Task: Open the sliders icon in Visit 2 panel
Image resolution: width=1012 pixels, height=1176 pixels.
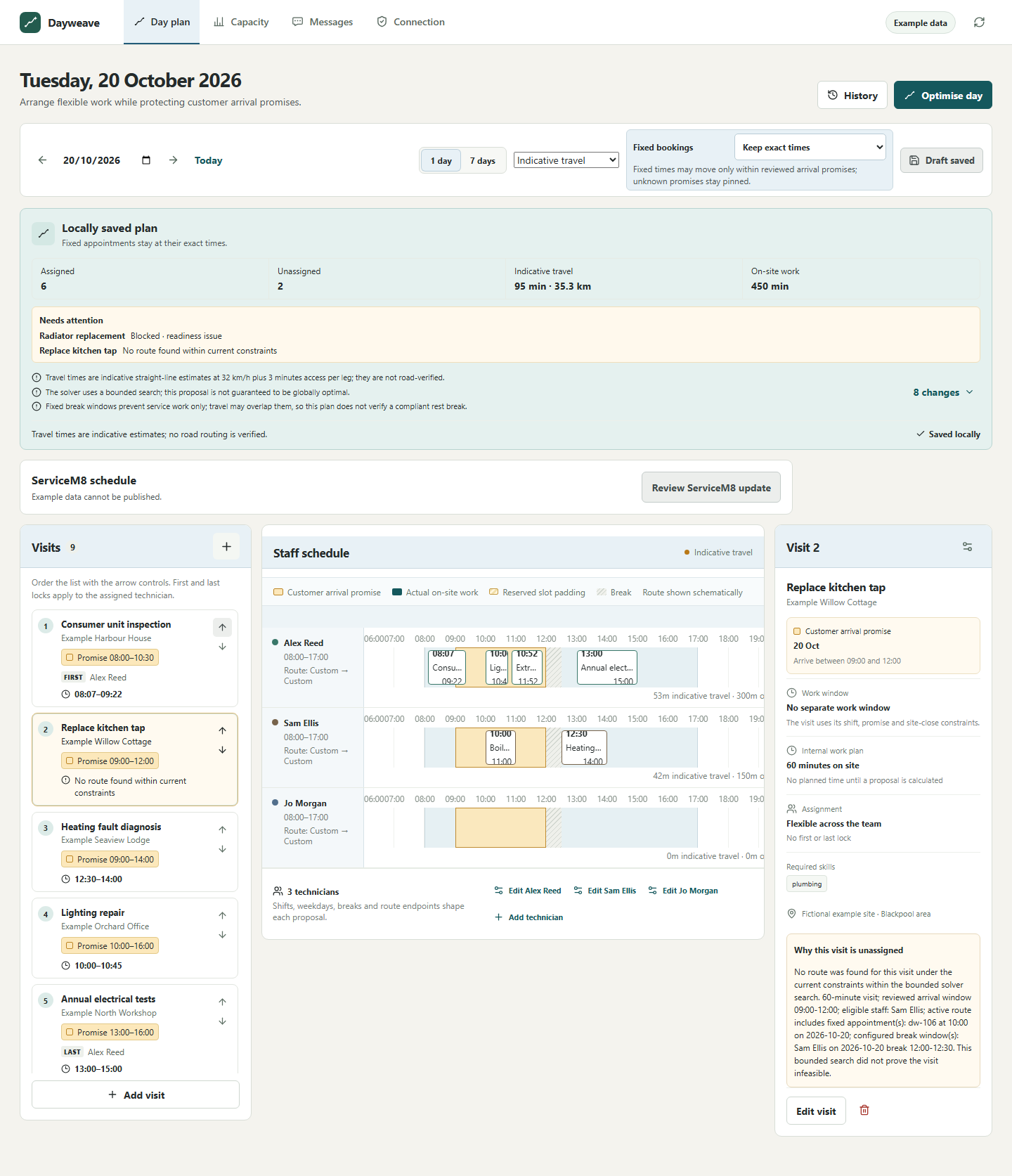Action: click(968, 547)
